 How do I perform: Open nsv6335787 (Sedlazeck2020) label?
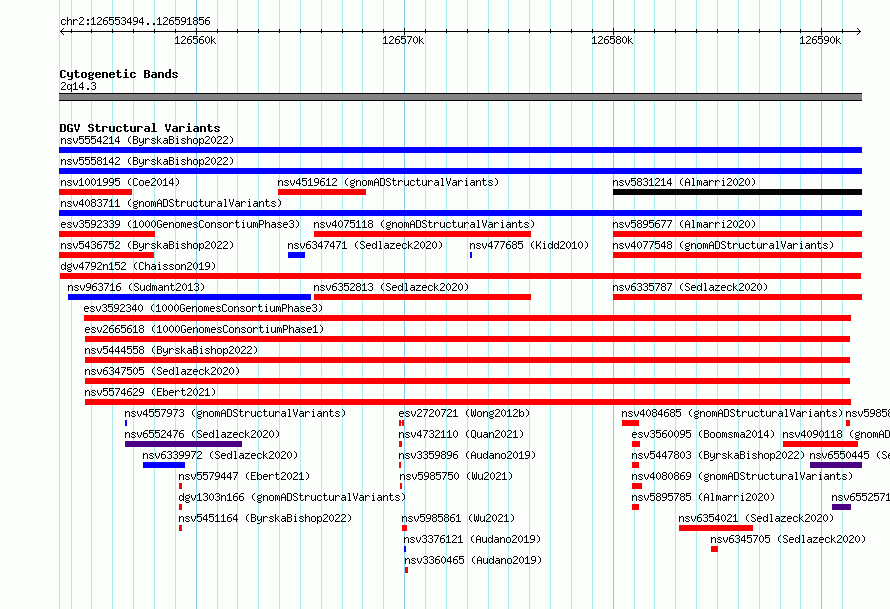click(690, 287)
